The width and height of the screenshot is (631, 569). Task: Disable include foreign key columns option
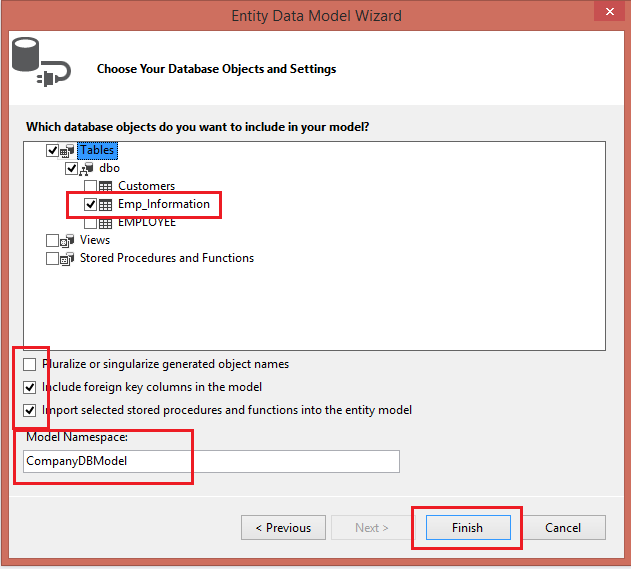(30, 388)
